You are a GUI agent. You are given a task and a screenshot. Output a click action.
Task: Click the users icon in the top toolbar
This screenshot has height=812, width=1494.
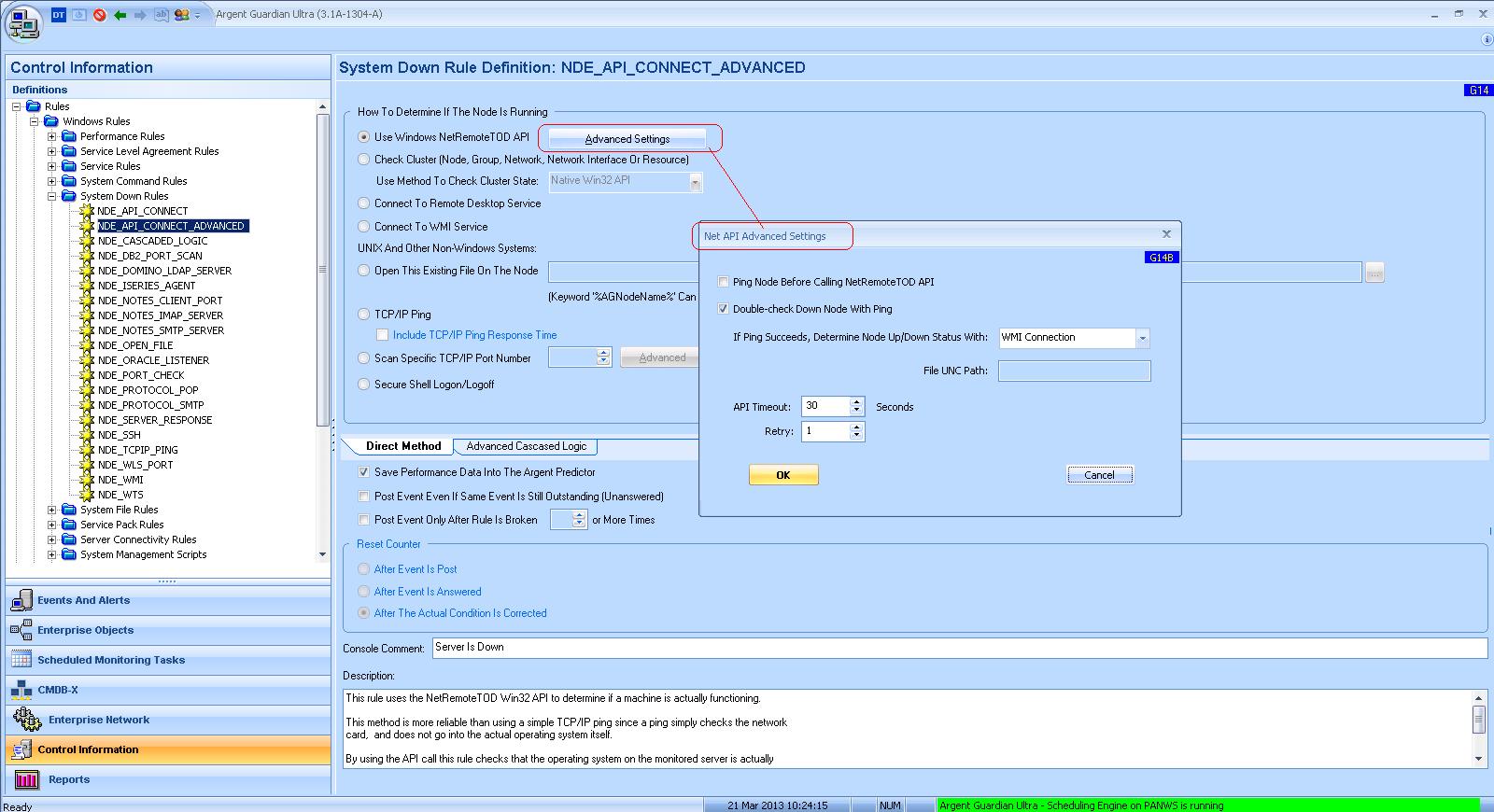coord(181,15)
